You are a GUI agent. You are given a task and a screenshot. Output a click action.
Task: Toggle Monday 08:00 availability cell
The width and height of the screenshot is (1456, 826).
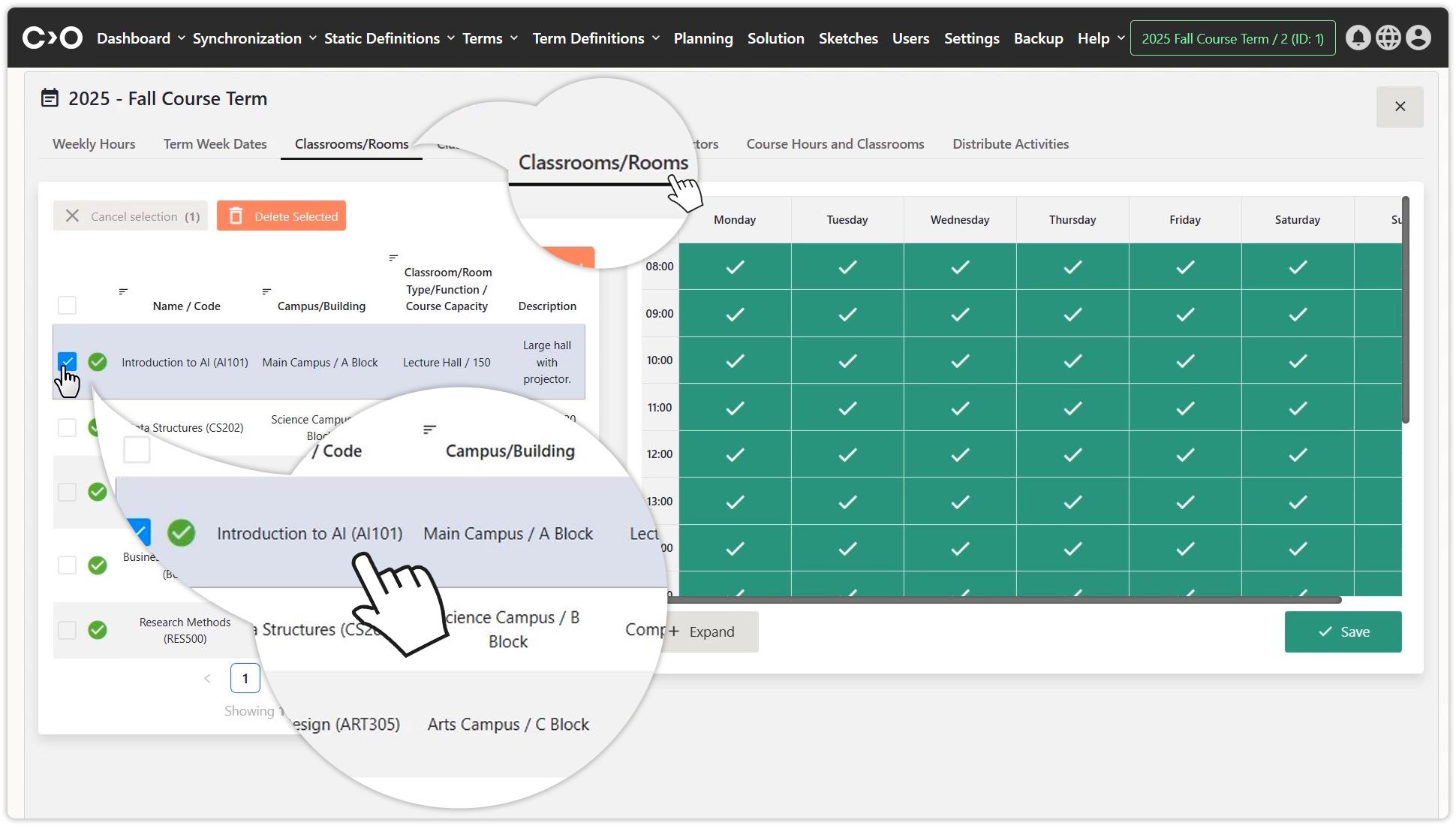(735, 267)
